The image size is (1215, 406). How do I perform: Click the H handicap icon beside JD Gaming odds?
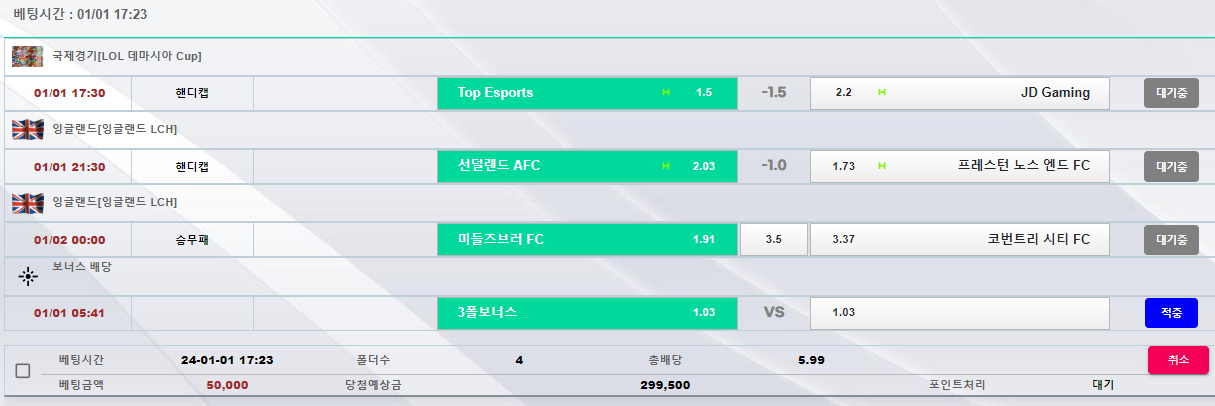[882, 93]
